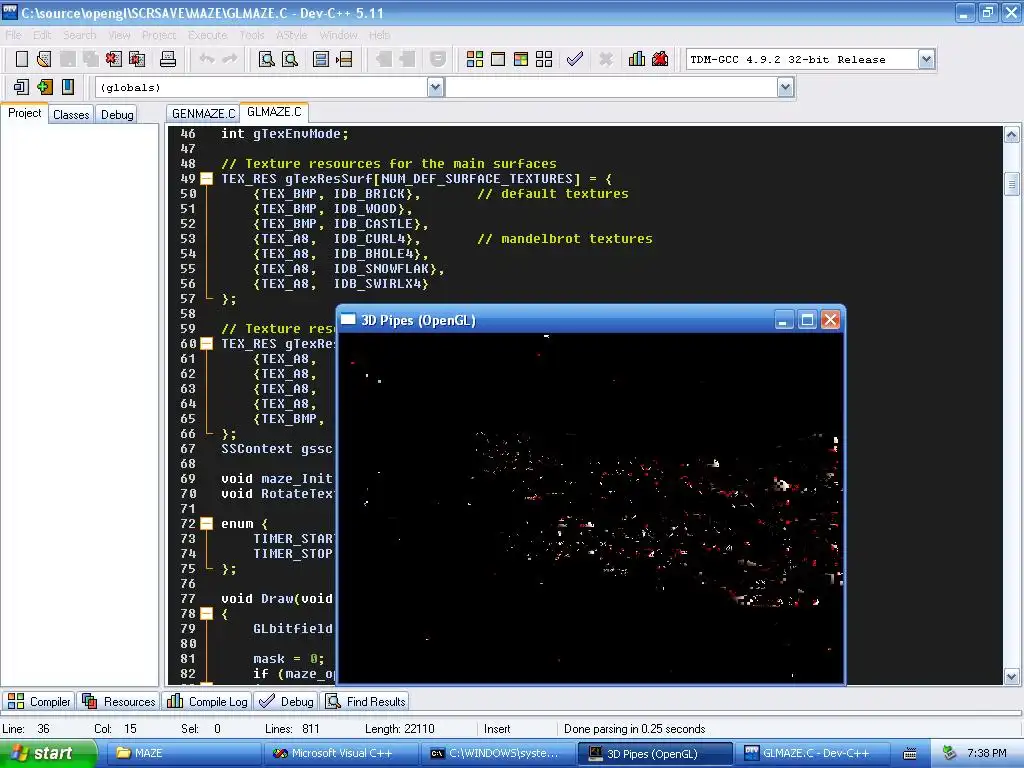This screenshot has width=1024, height=768.
Task: Open the TDM-GCC compiler selection dropdown
Action: [x=926, y=59]
